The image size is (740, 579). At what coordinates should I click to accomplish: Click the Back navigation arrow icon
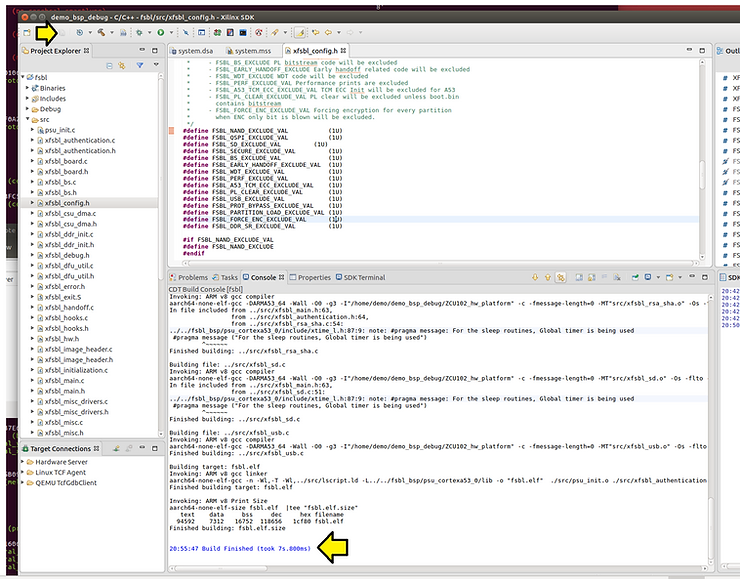pyautogui.click(x=328, y=33)
